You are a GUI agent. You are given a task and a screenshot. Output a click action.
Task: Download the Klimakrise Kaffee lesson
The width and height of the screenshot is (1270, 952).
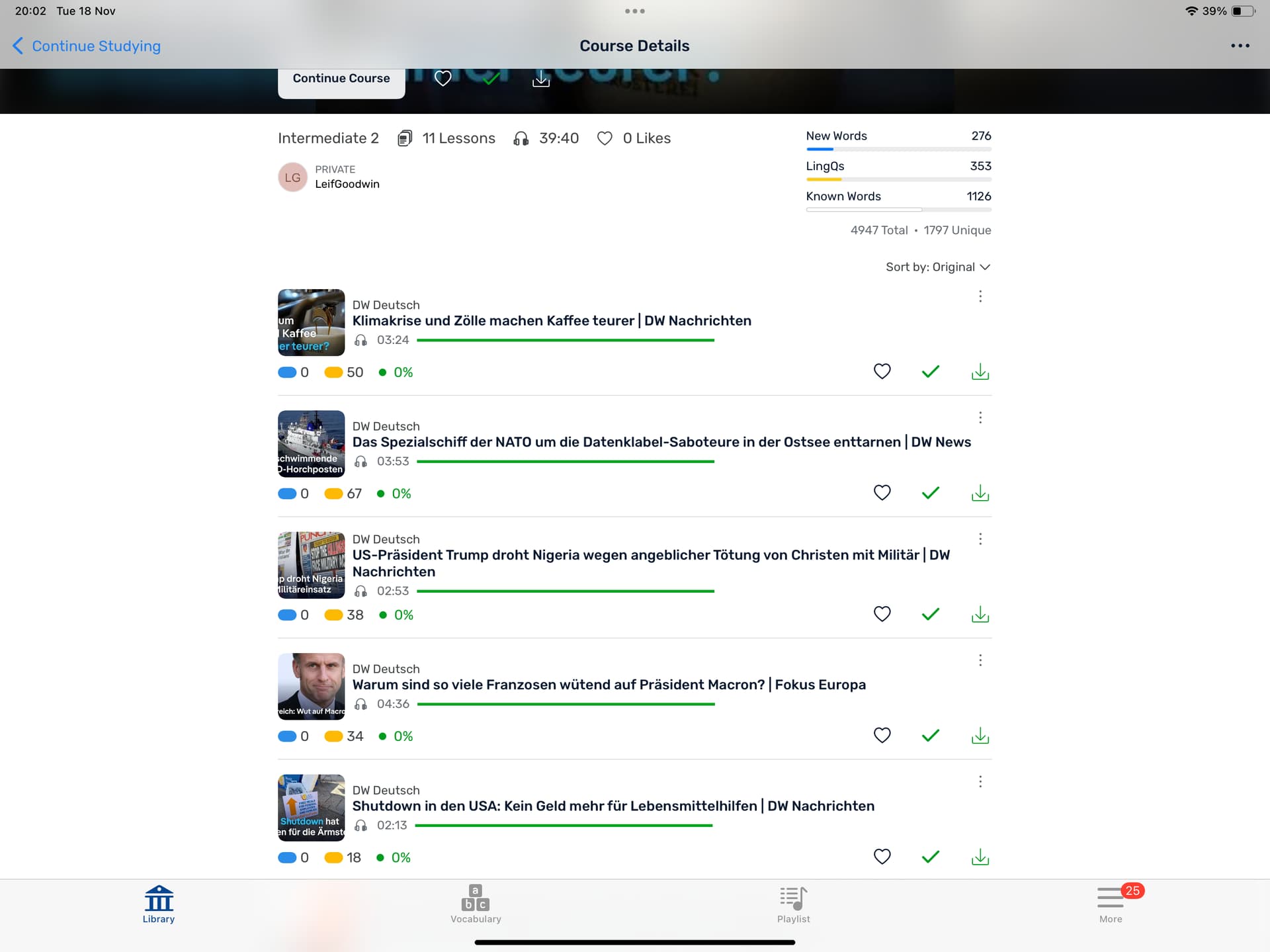coord(980,372)
